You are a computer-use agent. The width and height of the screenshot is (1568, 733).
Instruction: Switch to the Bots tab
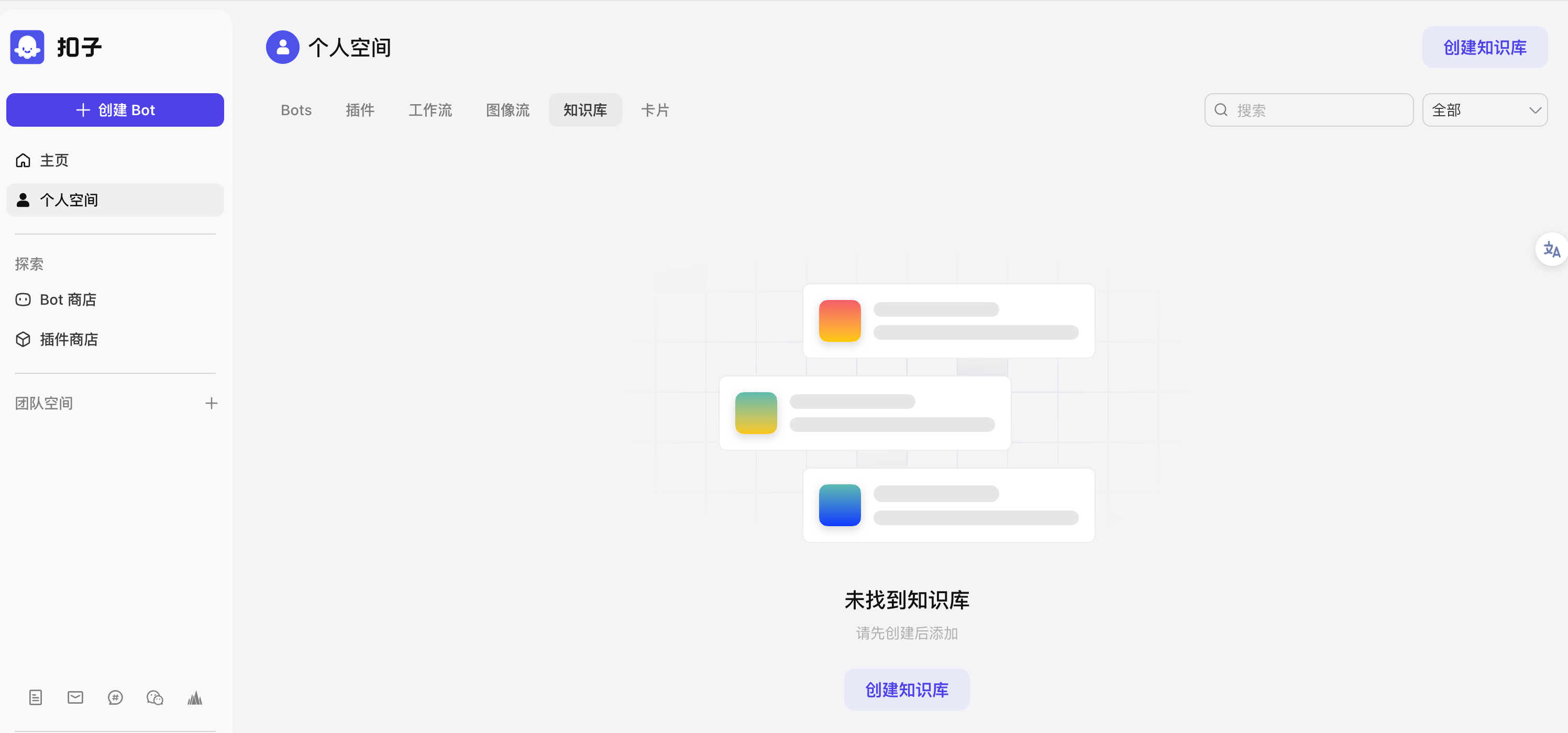pos(296,109)
